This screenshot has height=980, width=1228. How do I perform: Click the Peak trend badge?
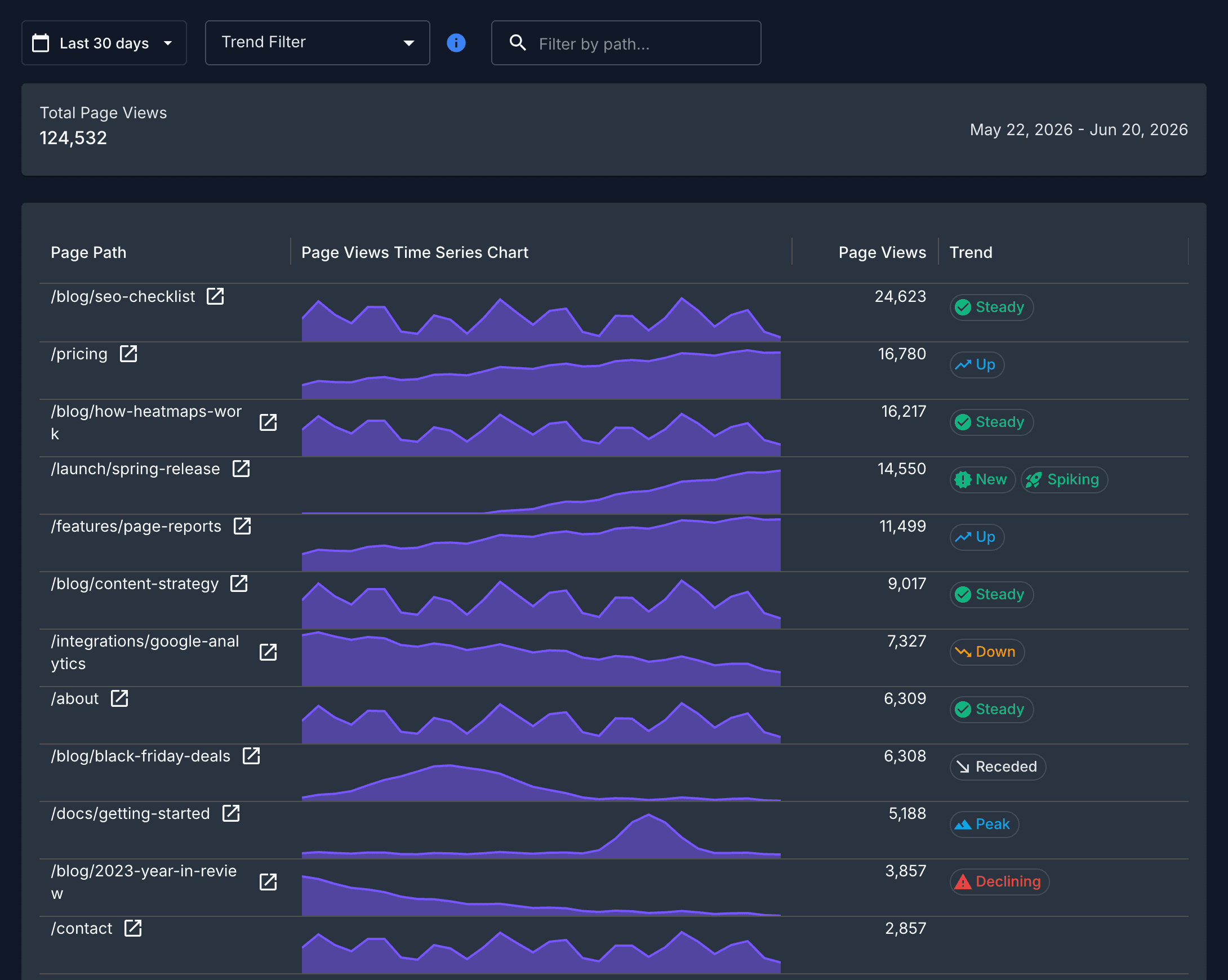click(x=984, y=825)
